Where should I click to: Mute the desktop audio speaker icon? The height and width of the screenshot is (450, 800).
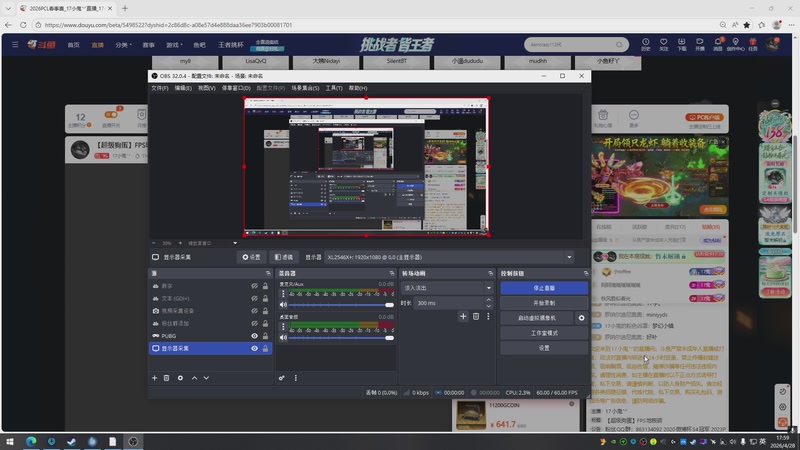tap(283, 338)
